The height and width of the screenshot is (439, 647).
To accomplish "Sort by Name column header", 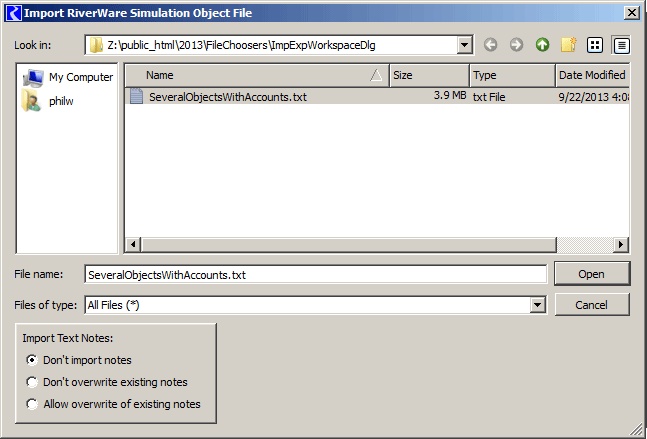I will 257,75.
